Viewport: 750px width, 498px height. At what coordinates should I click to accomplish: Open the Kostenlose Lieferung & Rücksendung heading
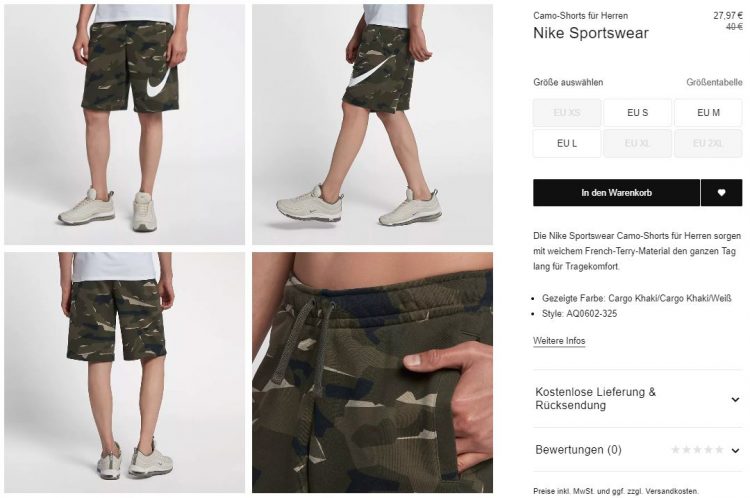596,398
